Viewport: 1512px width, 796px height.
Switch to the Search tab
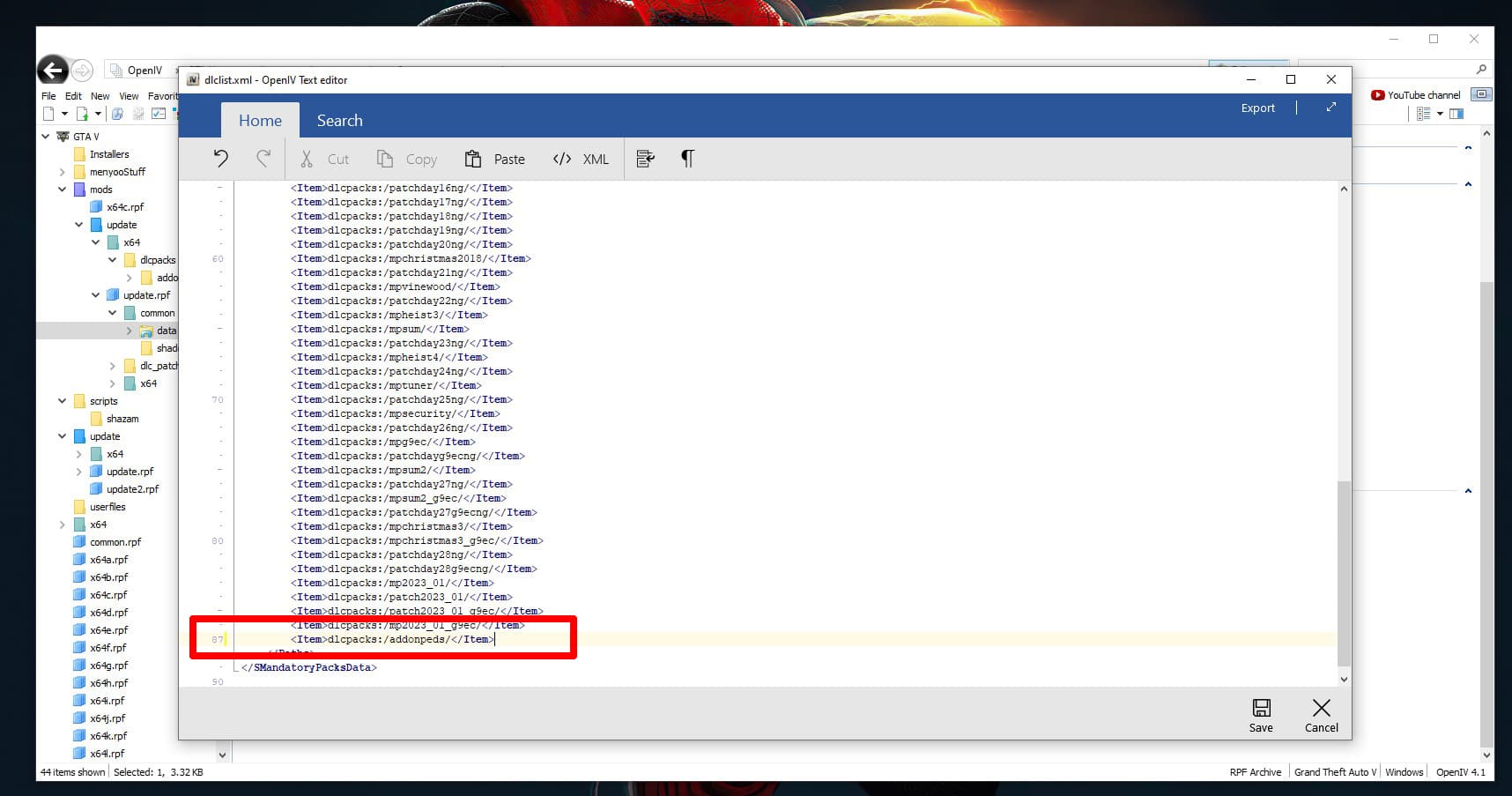(x=339, y=121)
